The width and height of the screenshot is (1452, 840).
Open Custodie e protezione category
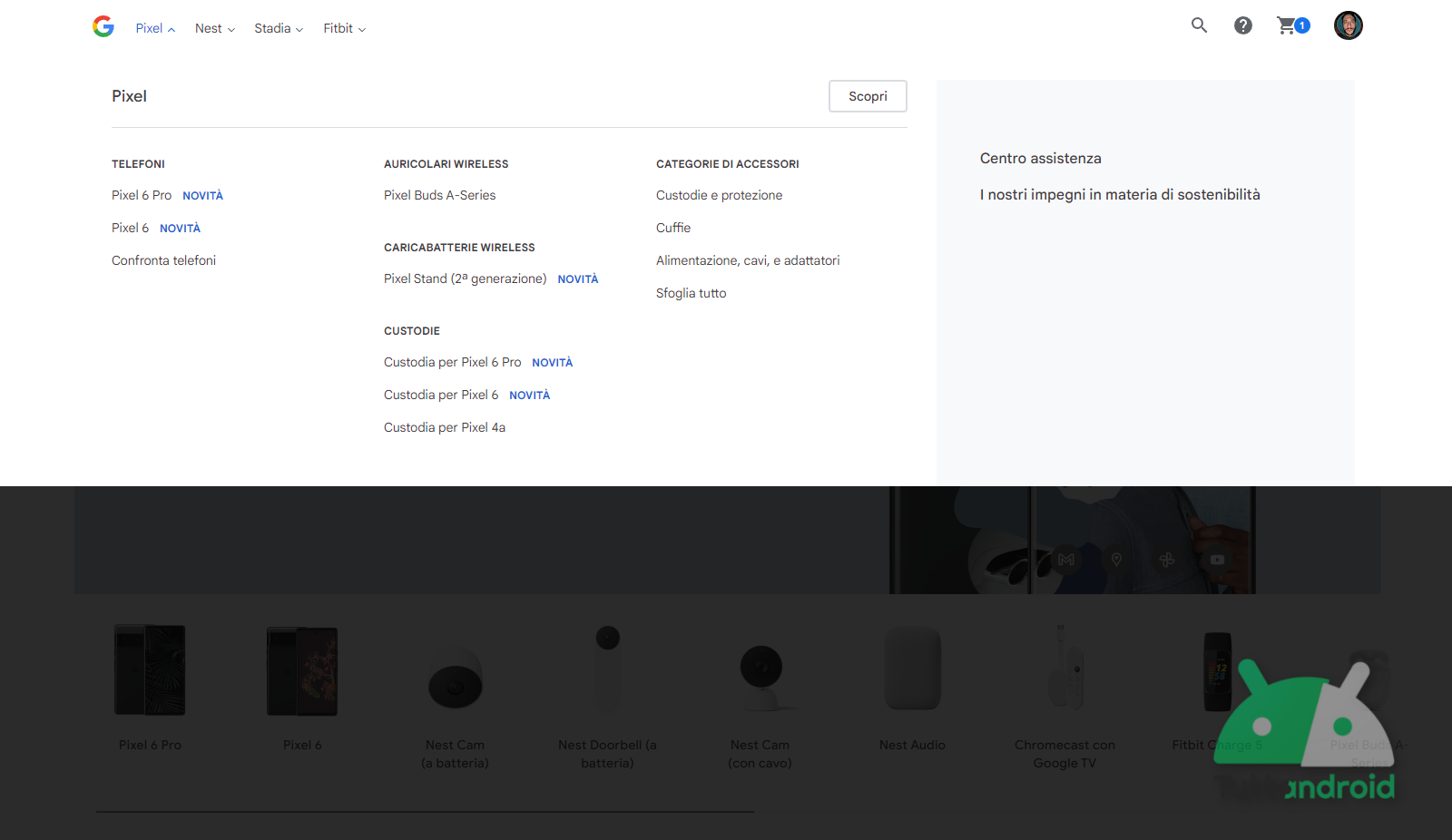(x=719, y=195)
